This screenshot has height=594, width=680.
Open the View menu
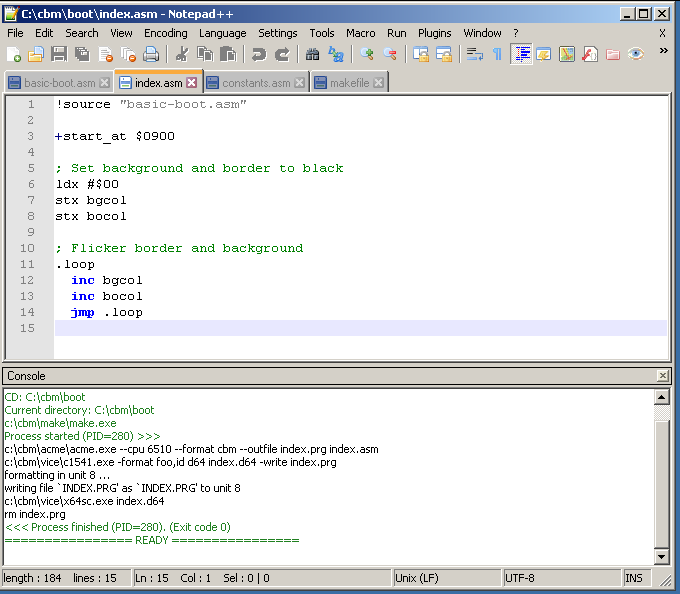[x=121, y=33]
